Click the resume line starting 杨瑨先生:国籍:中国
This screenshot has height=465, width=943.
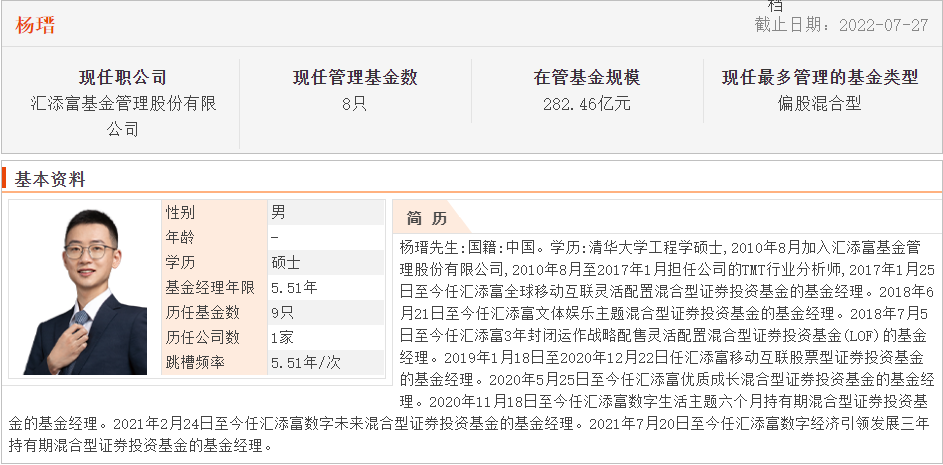coord(660,247)
